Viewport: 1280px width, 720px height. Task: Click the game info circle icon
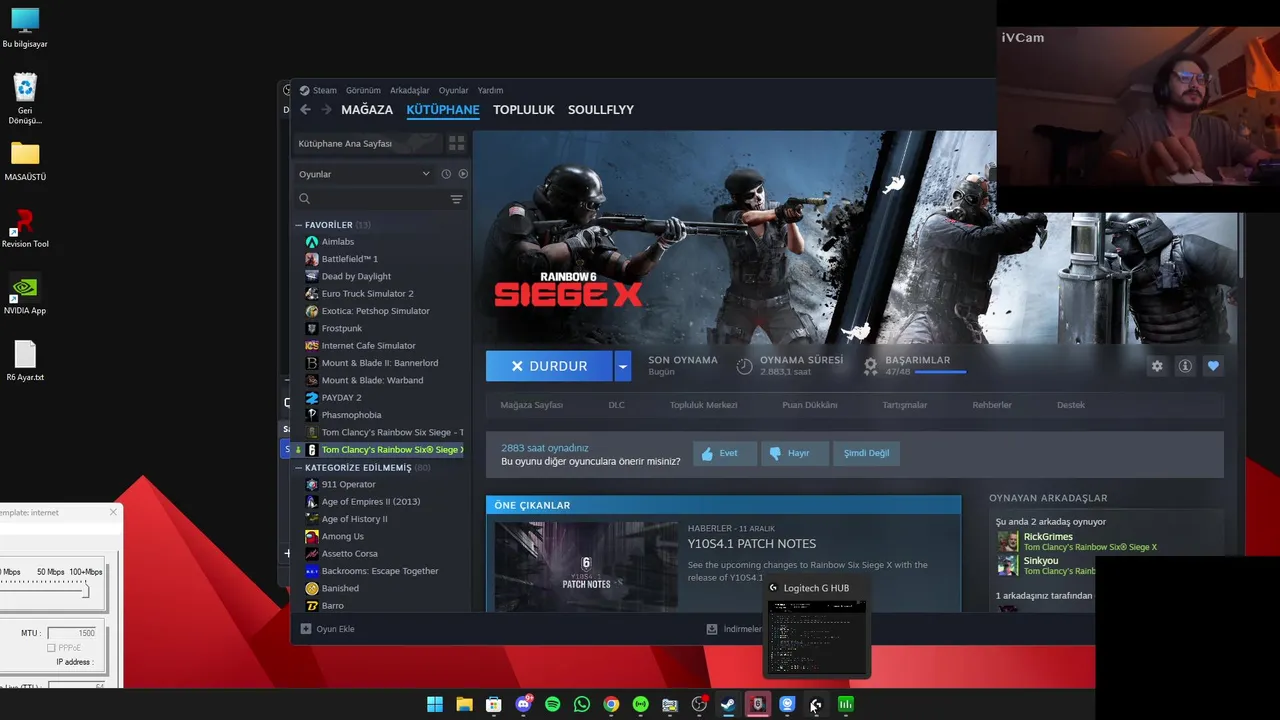[x=1185, y=366]
